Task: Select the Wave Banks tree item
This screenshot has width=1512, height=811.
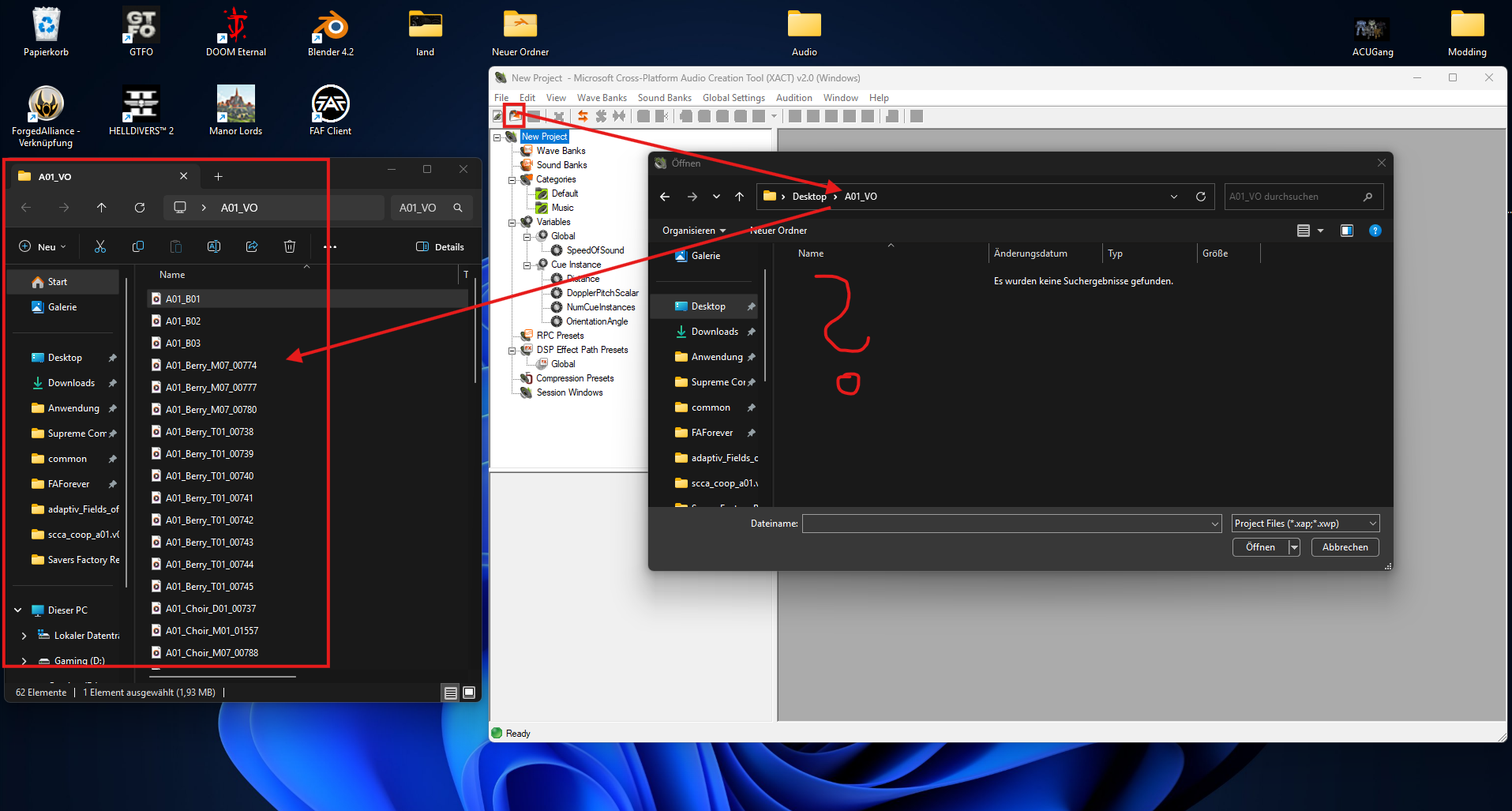Action: pyautogui.click(x=561, y=151)
